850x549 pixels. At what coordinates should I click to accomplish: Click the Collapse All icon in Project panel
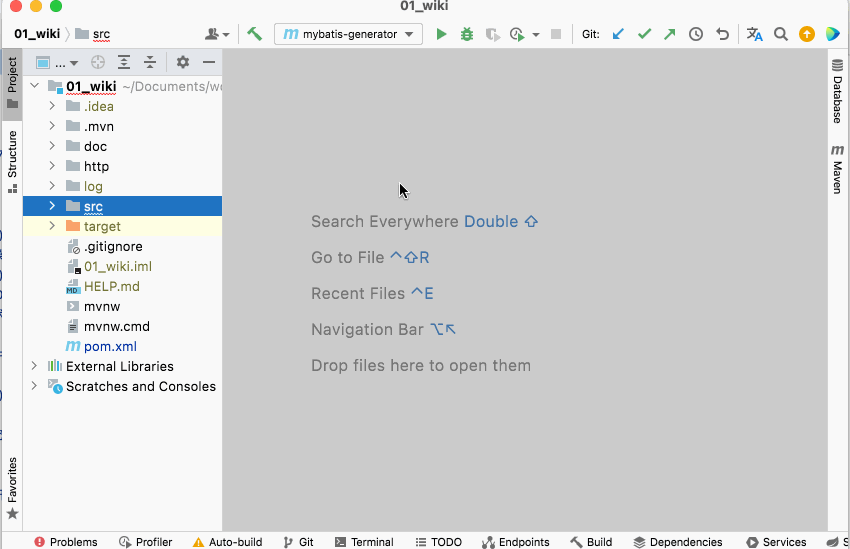point(150,62)
